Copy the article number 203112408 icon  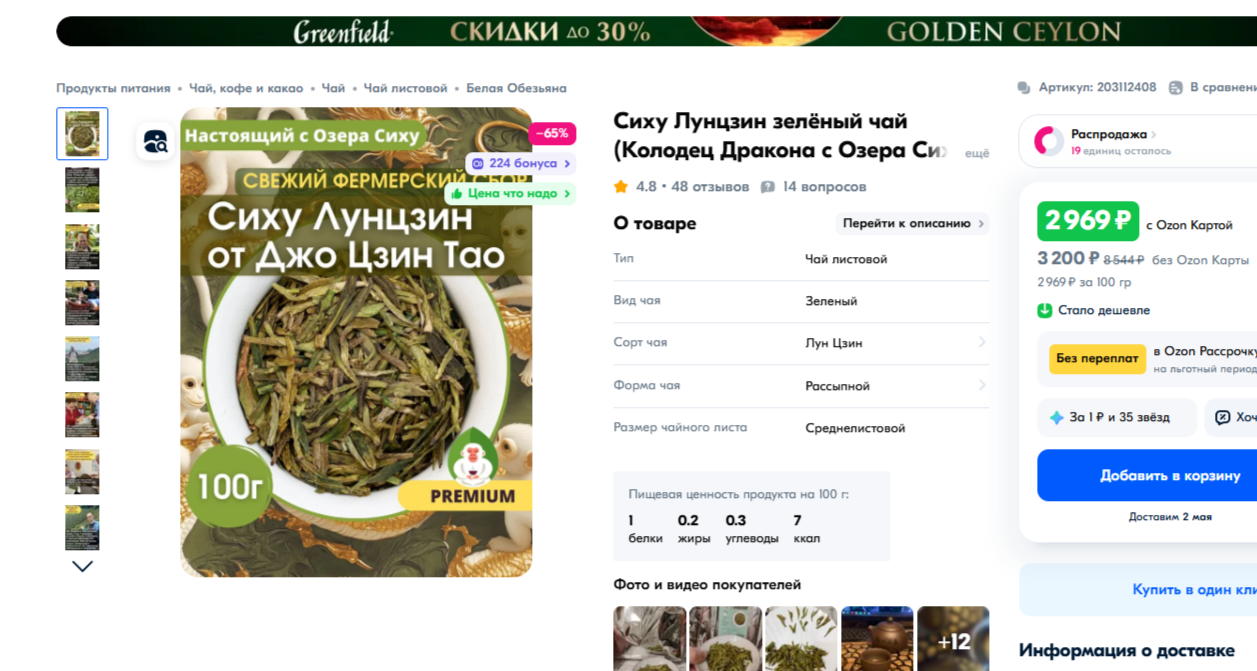pos(1023,88)
